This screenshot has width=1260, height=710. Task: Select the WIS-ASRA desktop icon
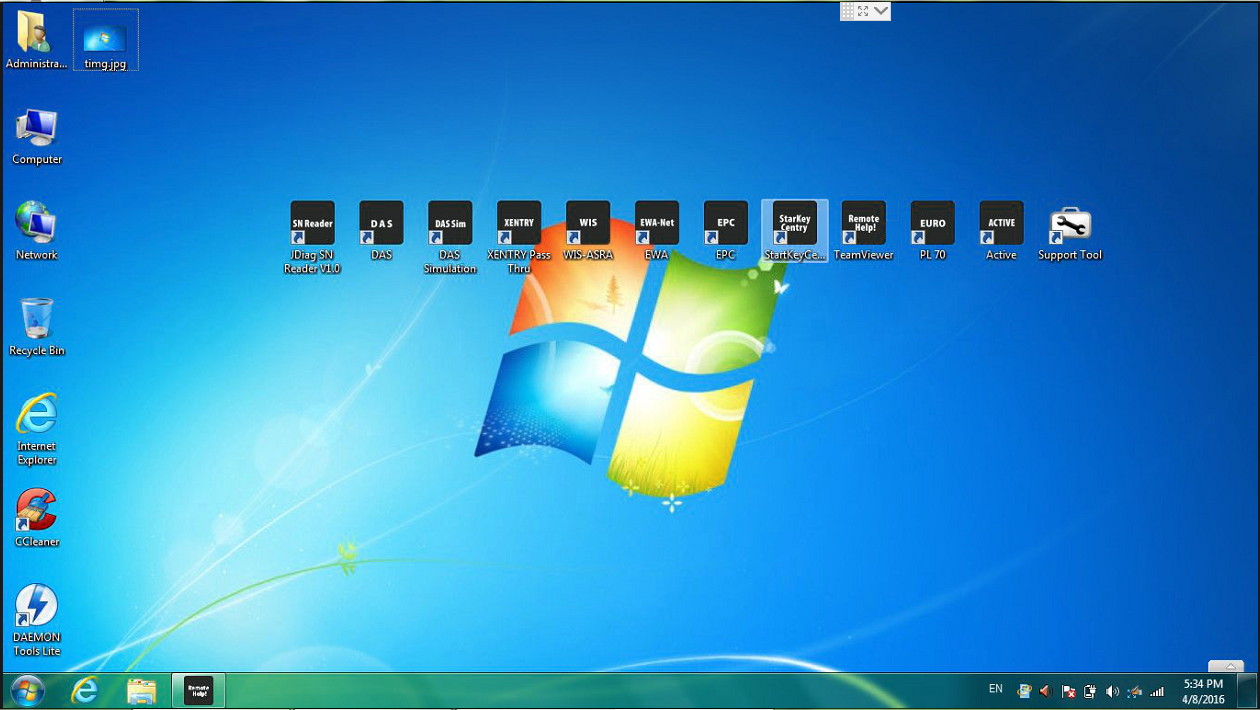[x=588, y=231]
